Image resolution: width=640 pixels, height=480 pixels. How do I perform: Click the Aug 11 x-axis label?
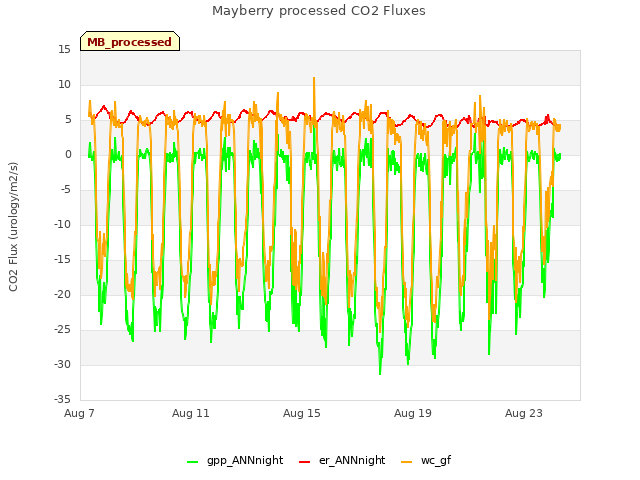191,413
